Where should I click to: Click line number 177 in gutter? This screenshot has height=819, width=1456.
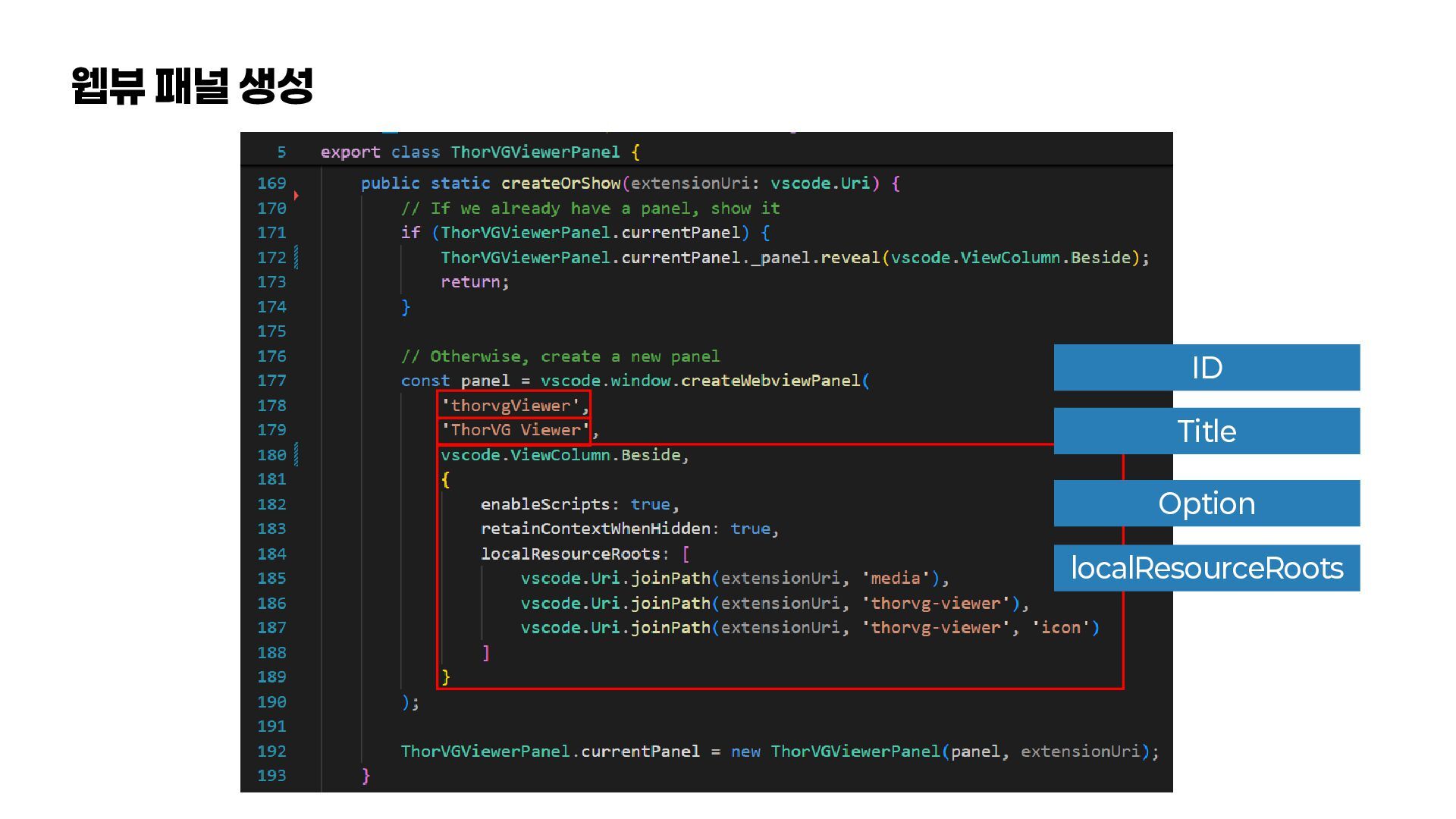[271, 381]
